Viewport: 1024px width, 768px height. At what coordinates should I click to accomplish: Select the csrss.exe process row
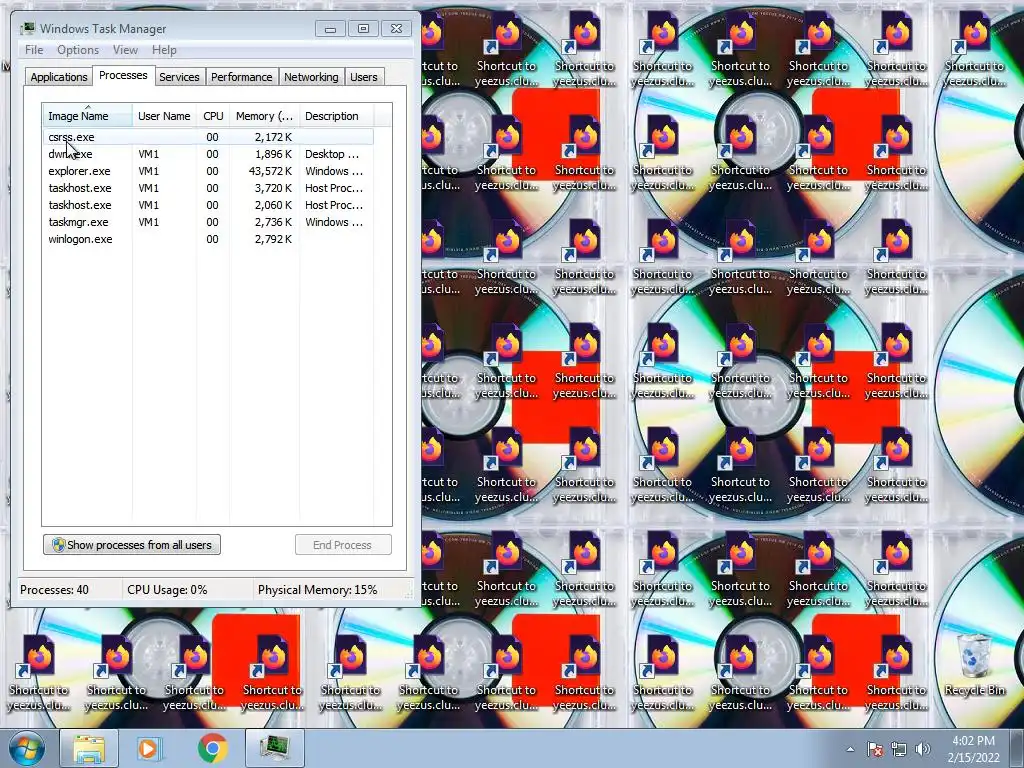tap(208, 137)
